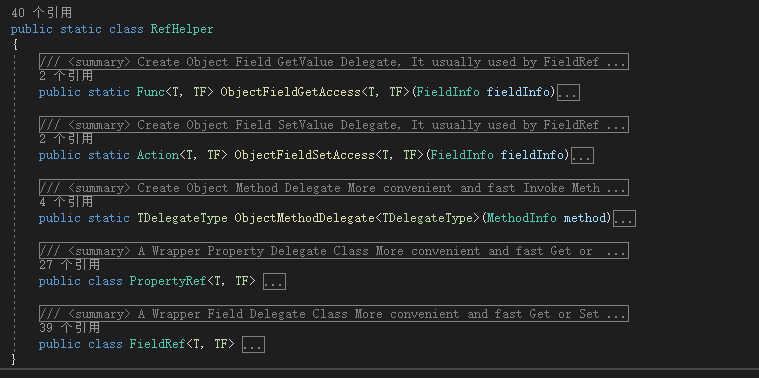Viewport: 759px width, 378px height.
Task: Open the 40 references CodeLens above RefHelper
Action: (42, 13)
